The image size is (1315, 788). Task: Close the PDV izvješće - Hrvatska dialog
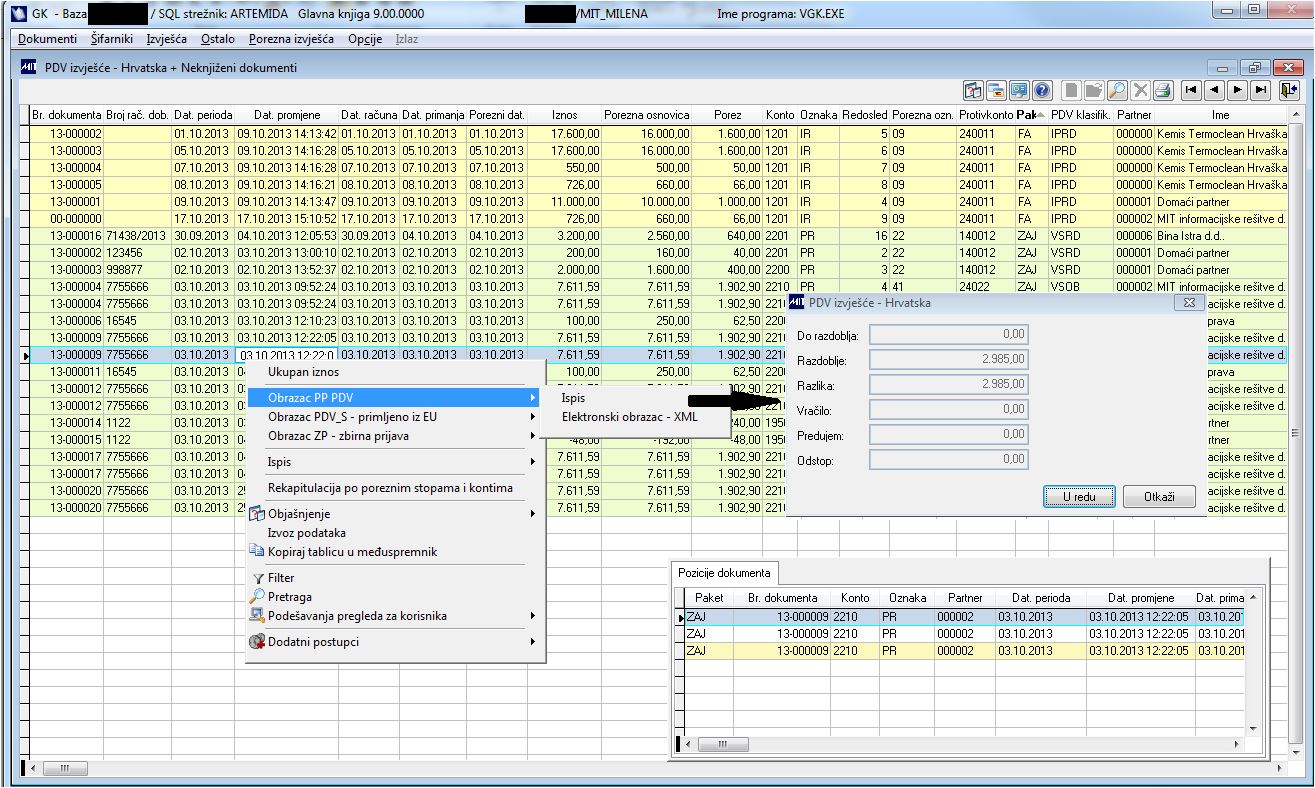point(1188,301)
